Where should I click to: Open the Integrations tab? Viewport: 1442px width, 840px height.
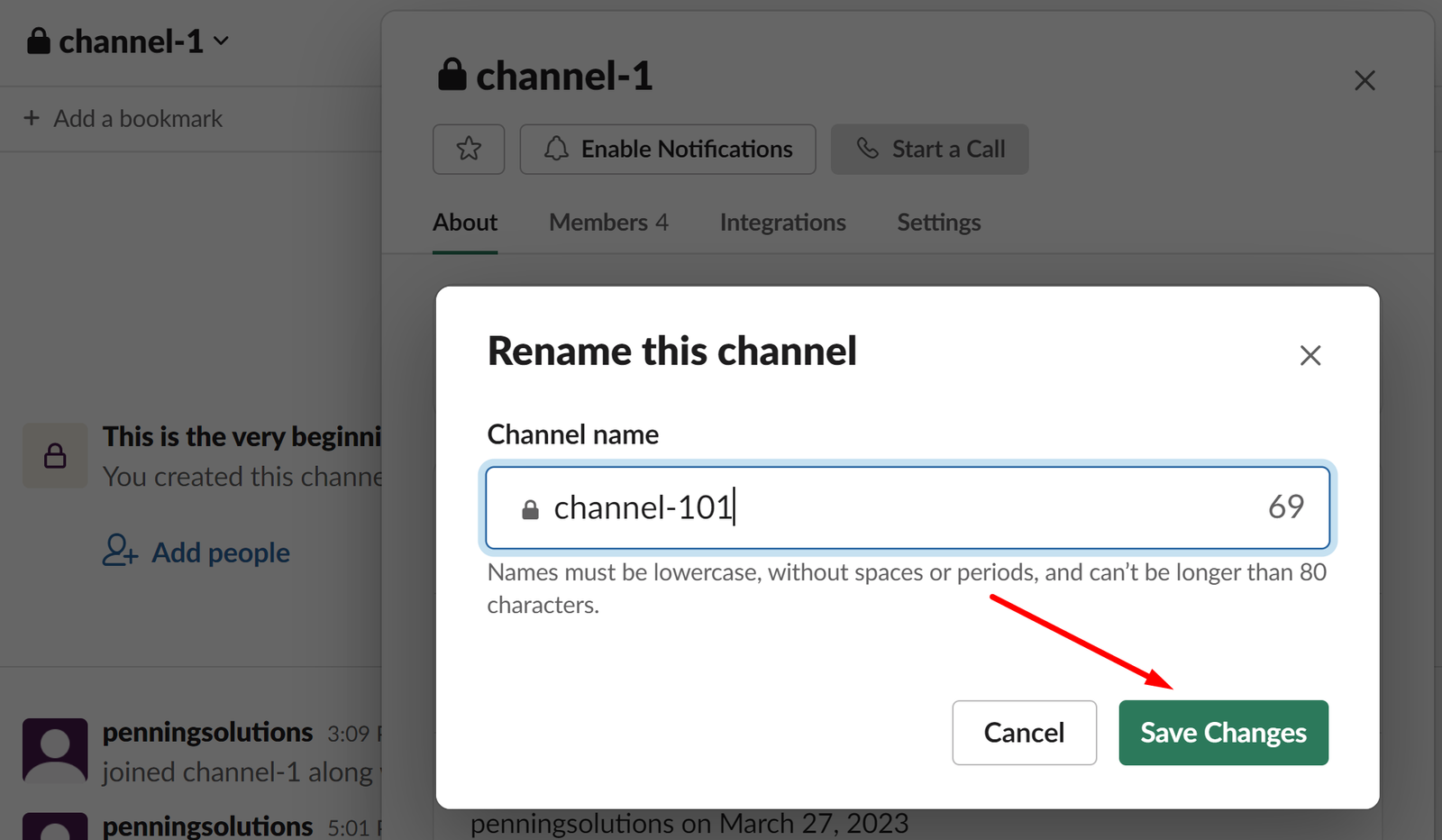(x=782, y=223)
